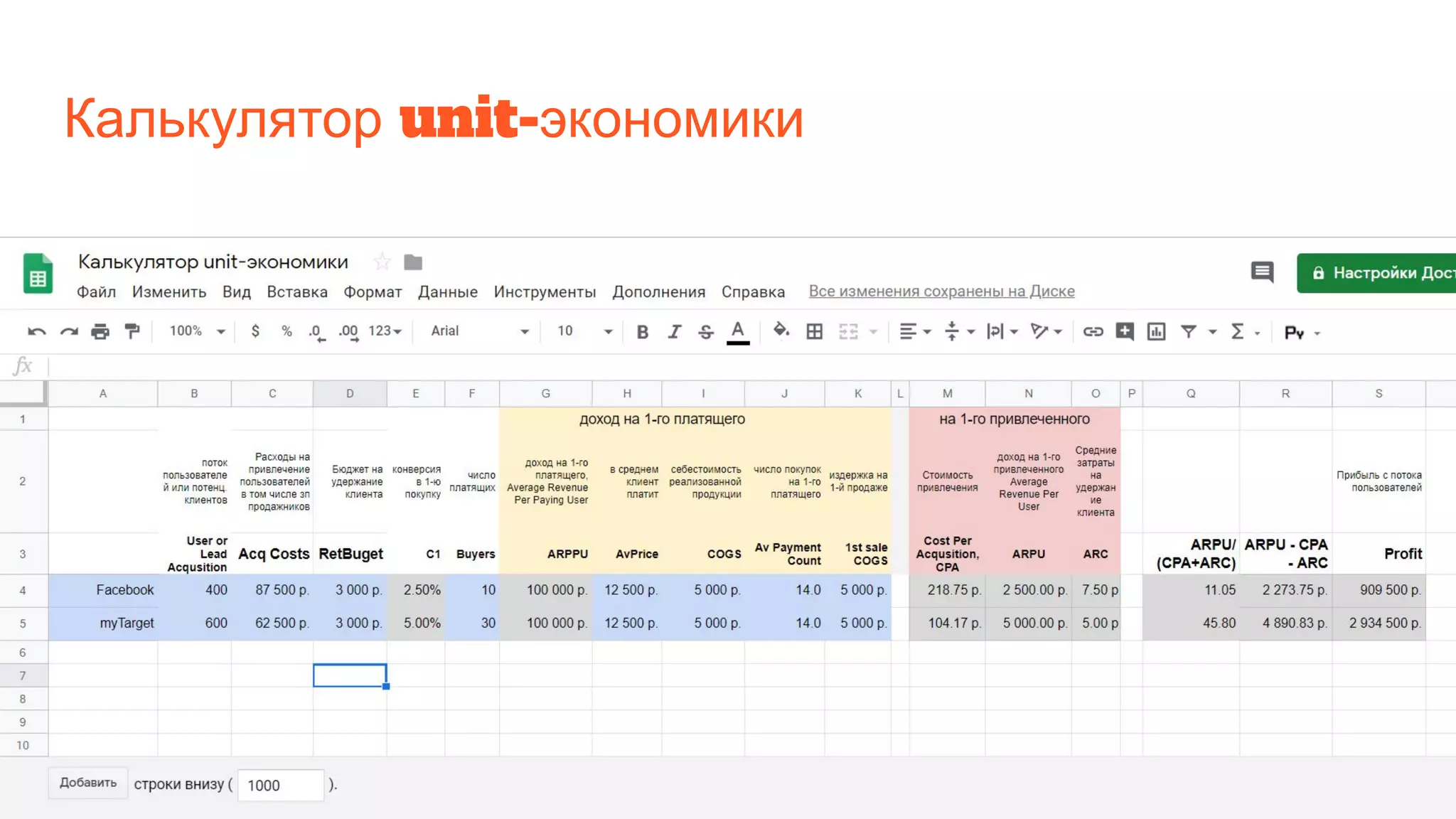Click the move to folder icon
Image resolution: width=1456 pixels, height=819 pixels.
[x=413, y=262]
